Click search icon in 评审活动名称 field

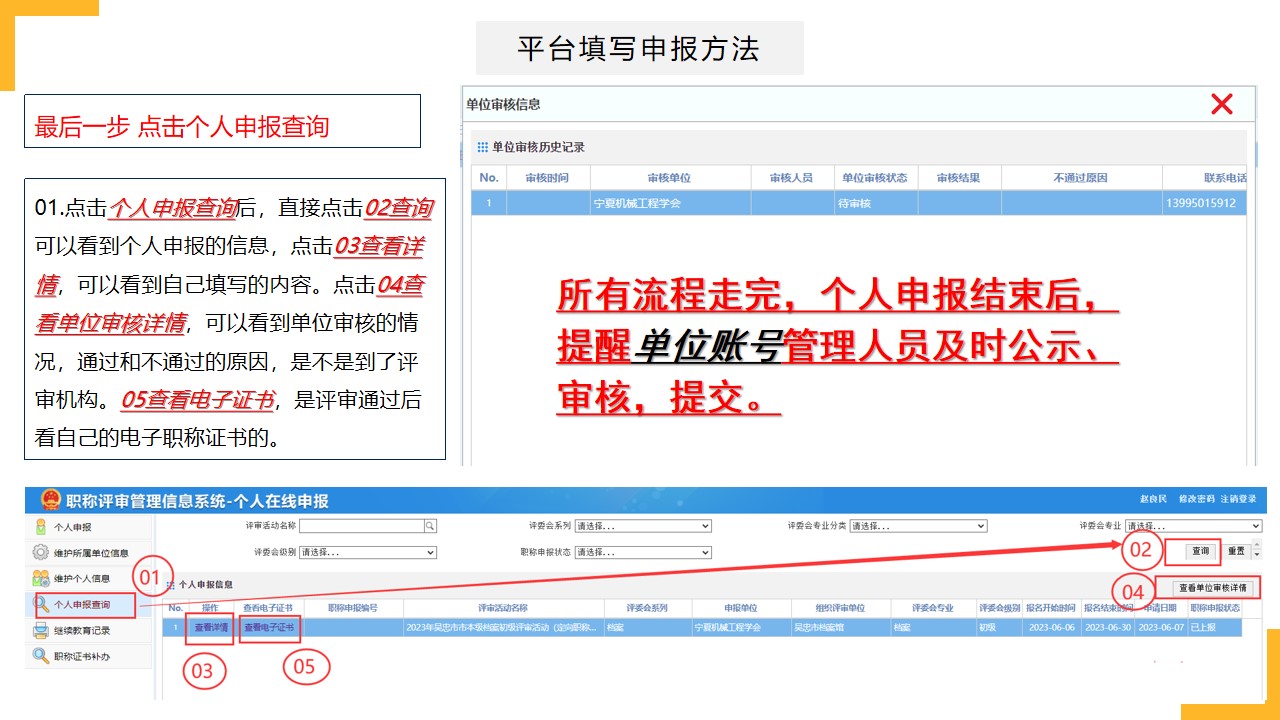430,526
